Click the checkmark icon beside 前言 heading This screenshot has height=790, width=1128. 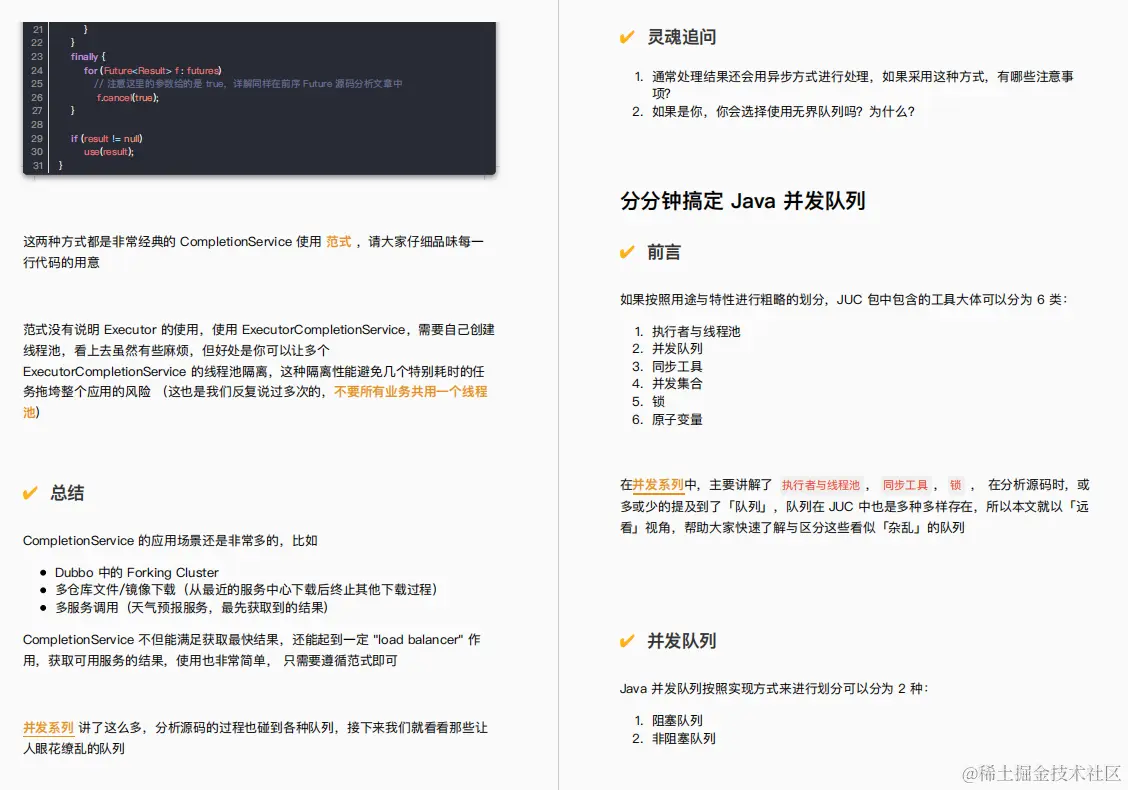pyautogui.click(x=627, y=252)
